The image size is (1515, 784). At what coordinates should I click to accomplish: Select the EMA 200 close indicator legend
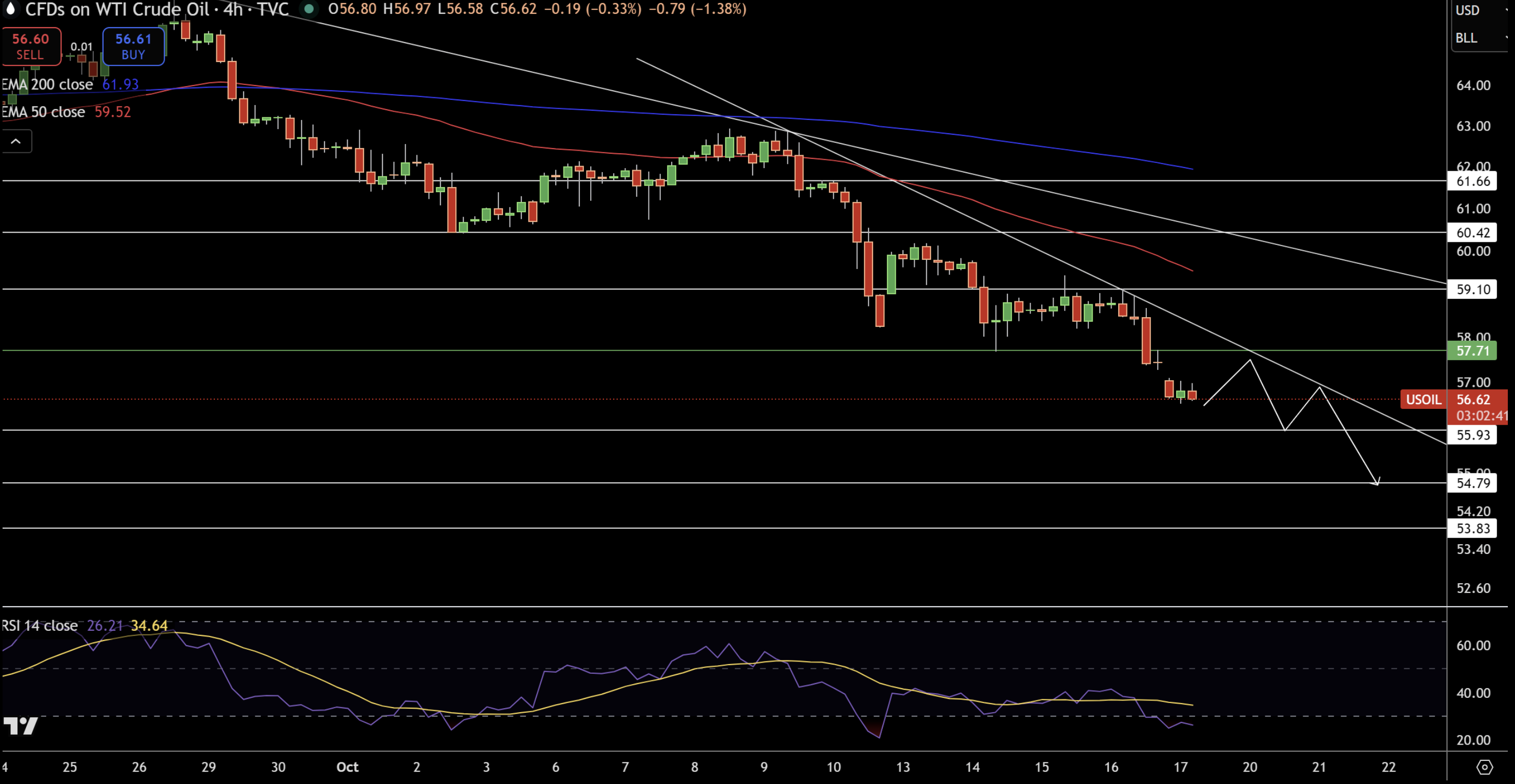[48, 85]
